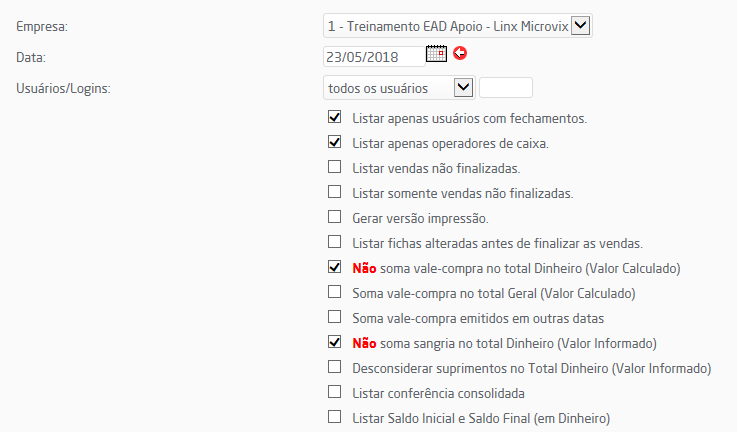
Task: Click the red back arrow icon beside the date
Action: pyautogui.click(x=460, y=53)
